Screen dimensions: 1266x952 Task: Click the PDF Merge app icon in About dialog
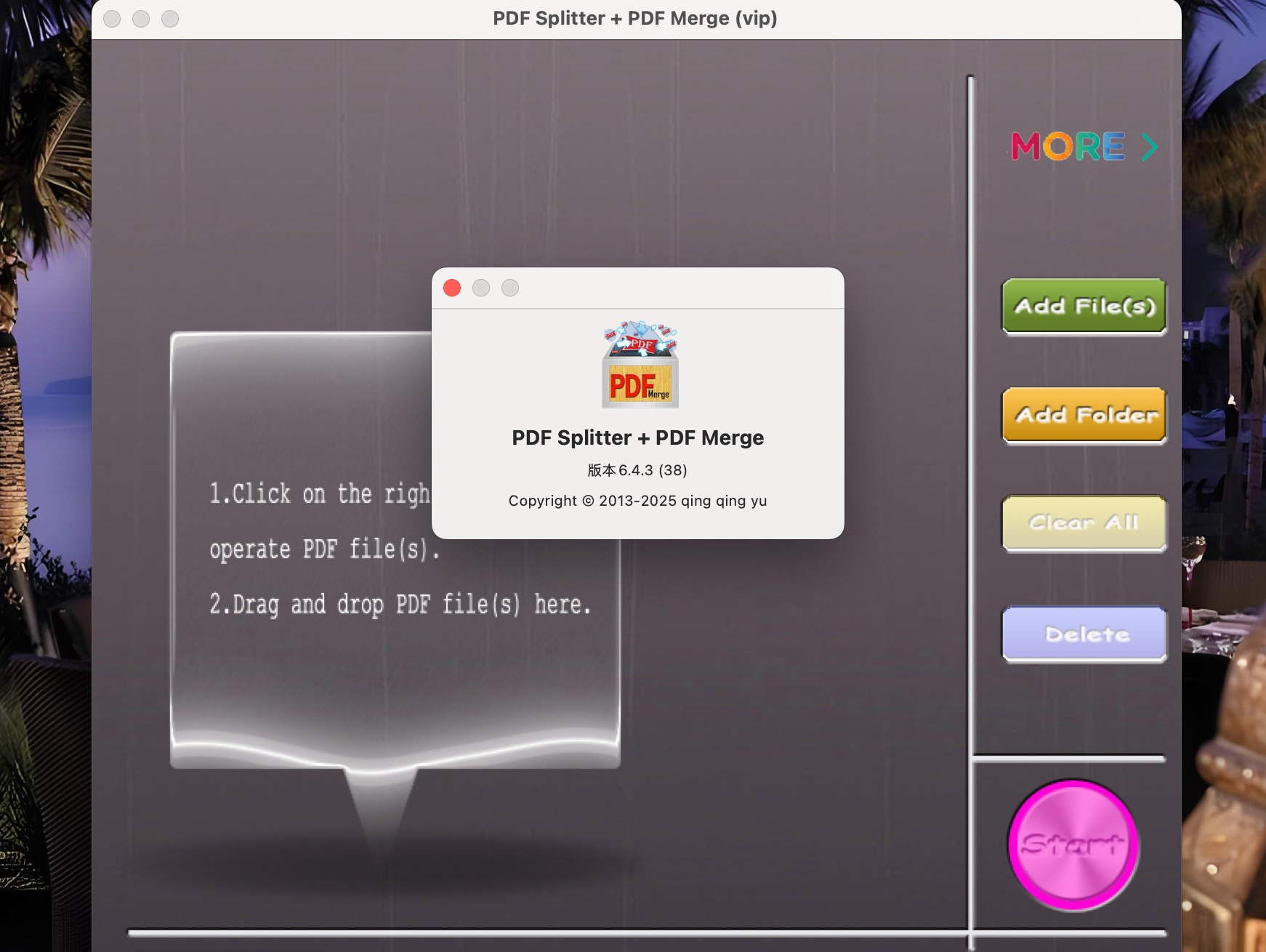tap(640, 364)
